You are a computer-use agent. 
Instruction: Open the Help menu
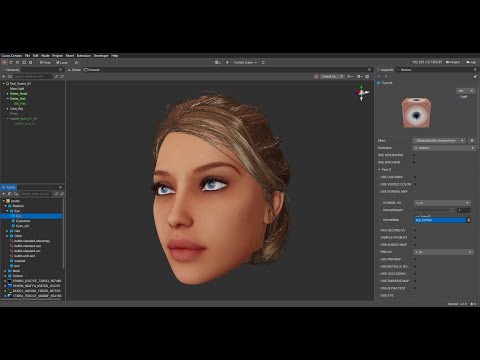(115, 56)
